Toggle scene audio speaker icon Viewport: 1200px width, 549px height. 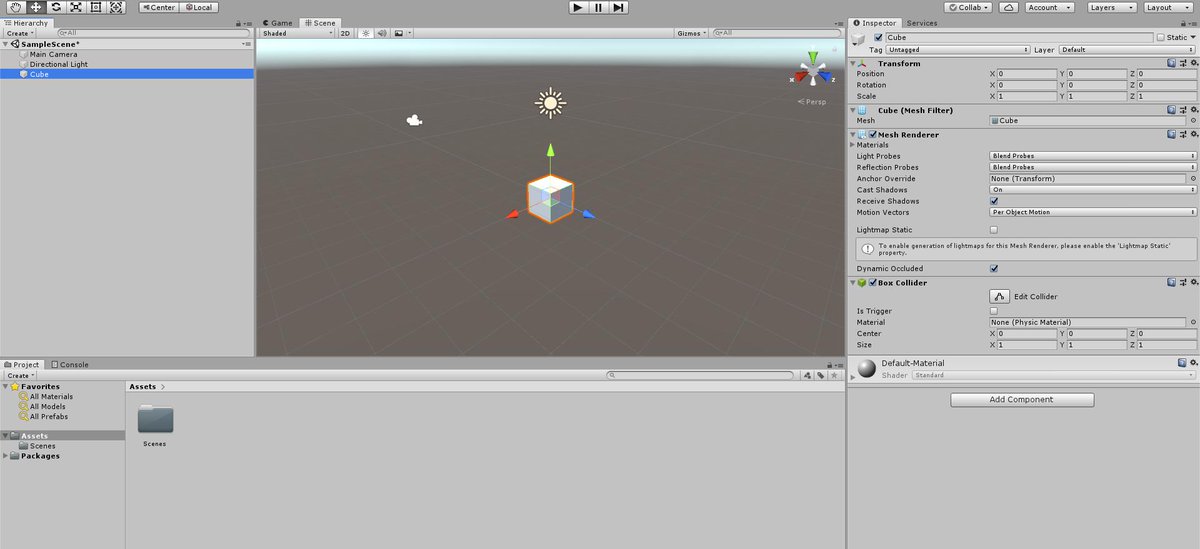point(381,33)
